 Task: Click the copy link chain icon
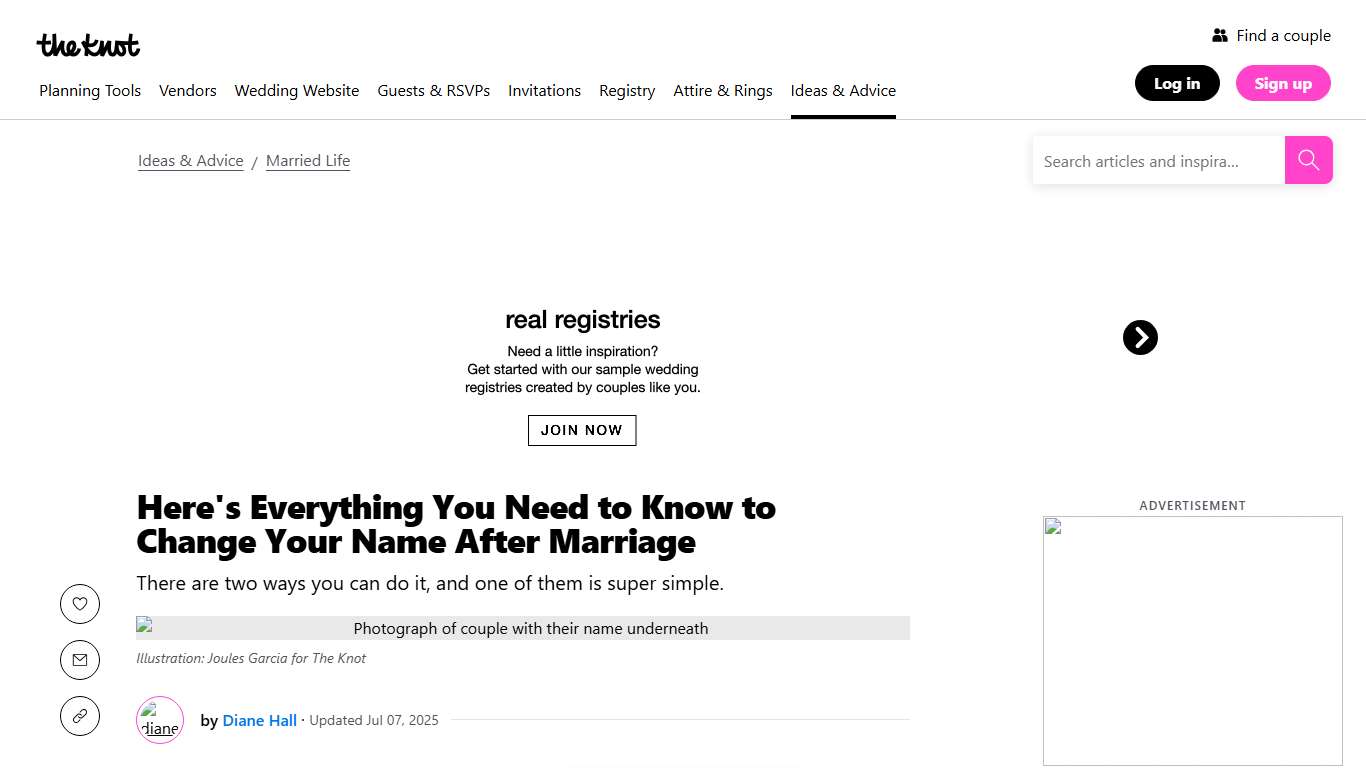tap(80, 716)
